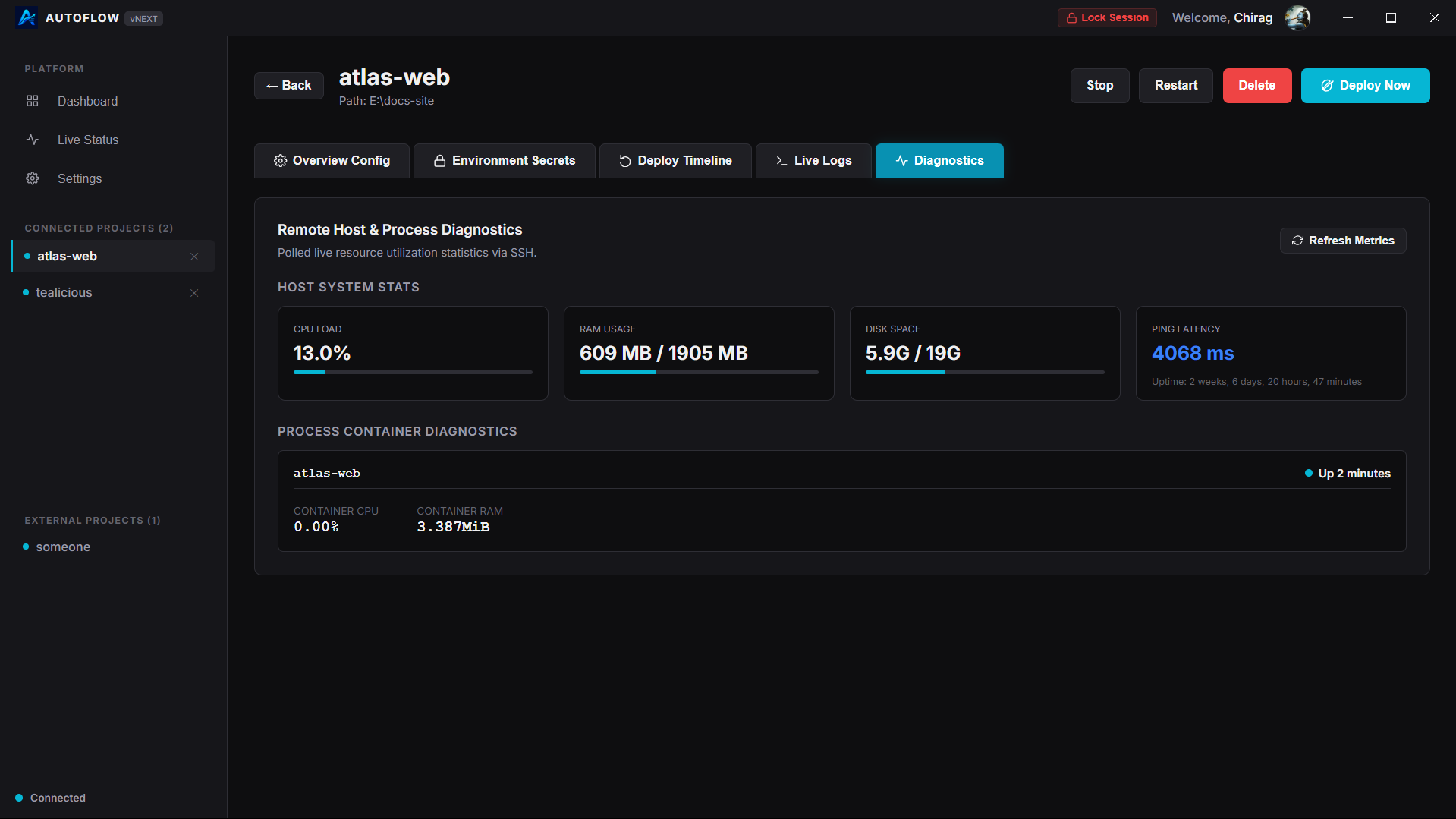This screenshot has height=819, width=1456.
Task: Click the user avatar picture
Action: coord(1297,17)
